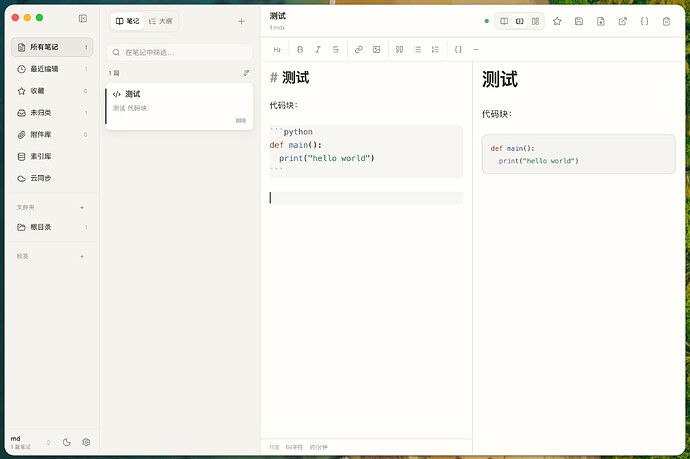Save the note with floppy icon
Screen dimensions: 690x459
pyautogui.click(x=579, y=21)
